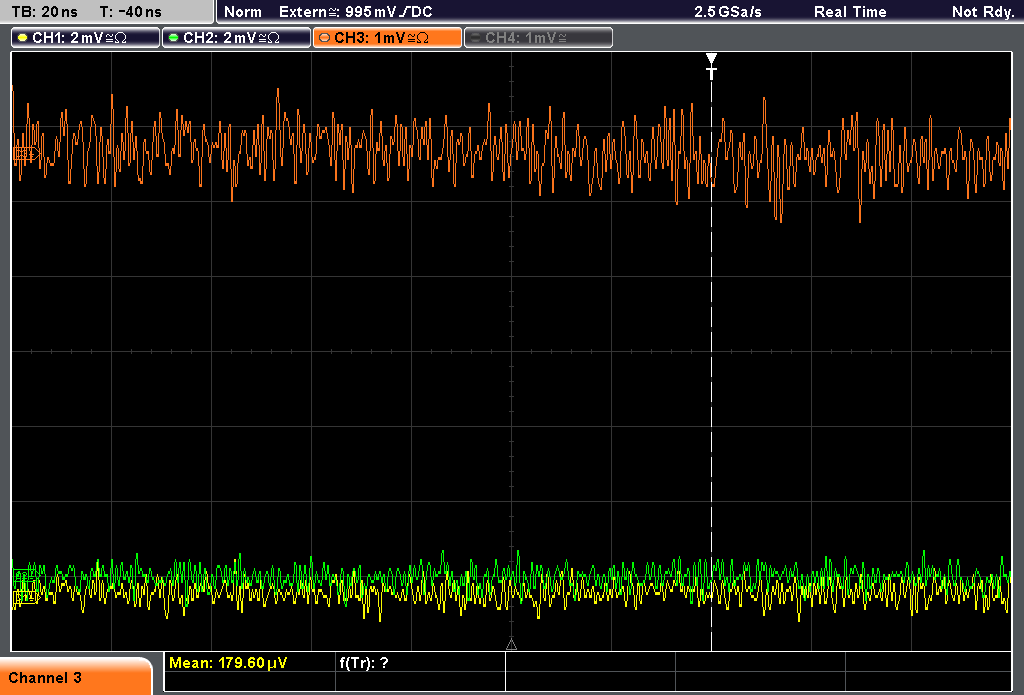
Task: Select the CH1: 2 mV channel button
Action: (86, 38)
